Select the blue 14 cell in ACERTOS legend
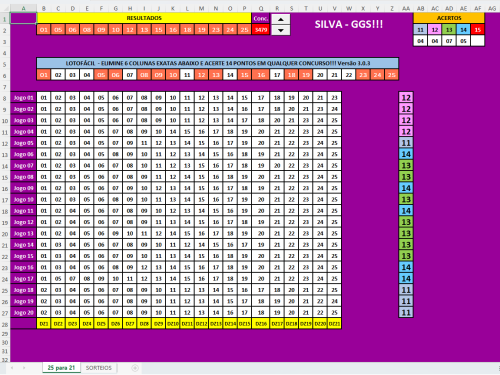Screen dimensions: 500x375 pyautogui.click(x=463, y=30)
